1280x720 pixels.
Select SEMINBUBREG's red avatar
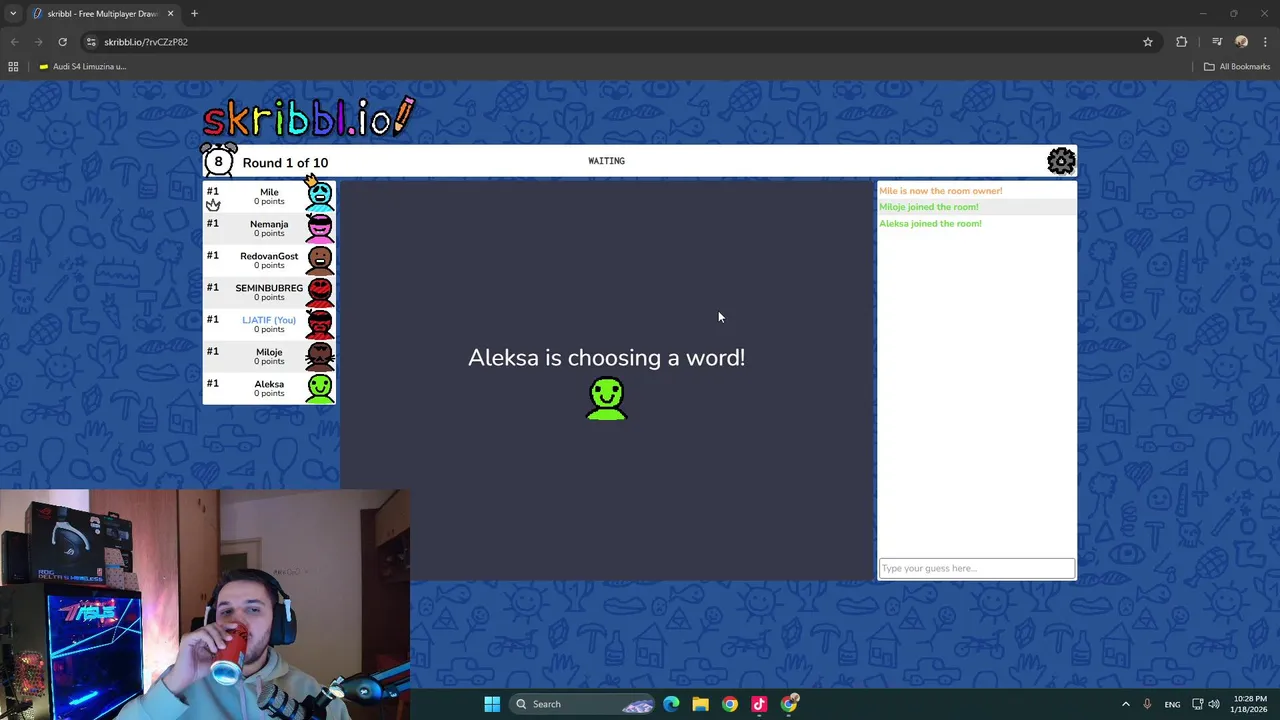(320, 292)
